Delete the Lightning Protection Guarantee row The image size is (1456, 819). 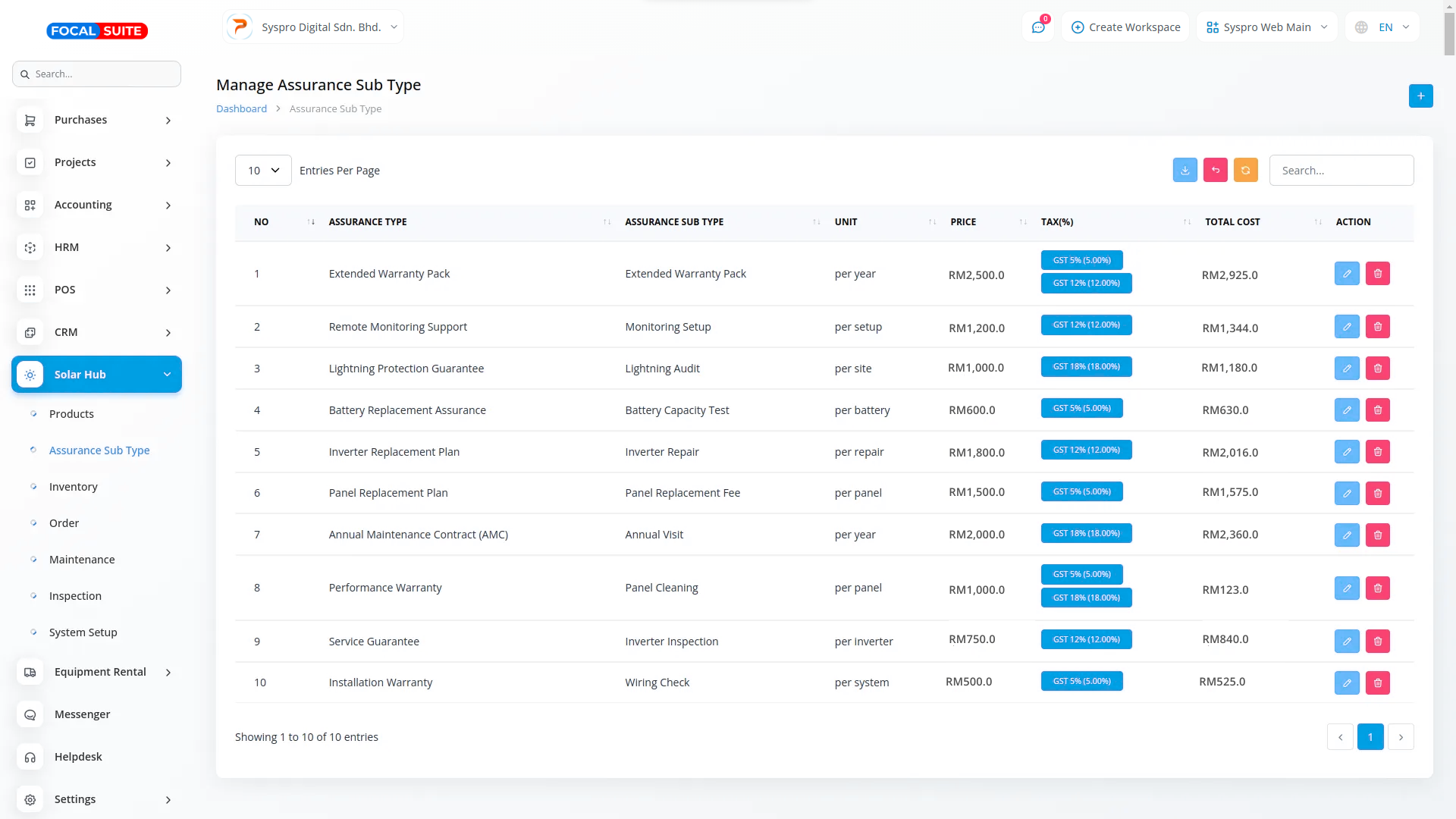(x=1377, y=369)
